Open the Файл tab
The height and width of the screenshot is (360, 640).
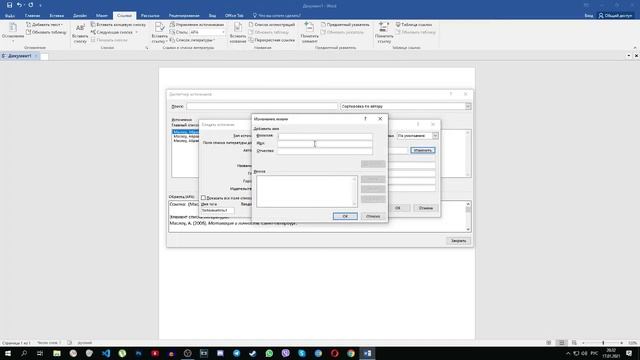(x=10, y=16)
